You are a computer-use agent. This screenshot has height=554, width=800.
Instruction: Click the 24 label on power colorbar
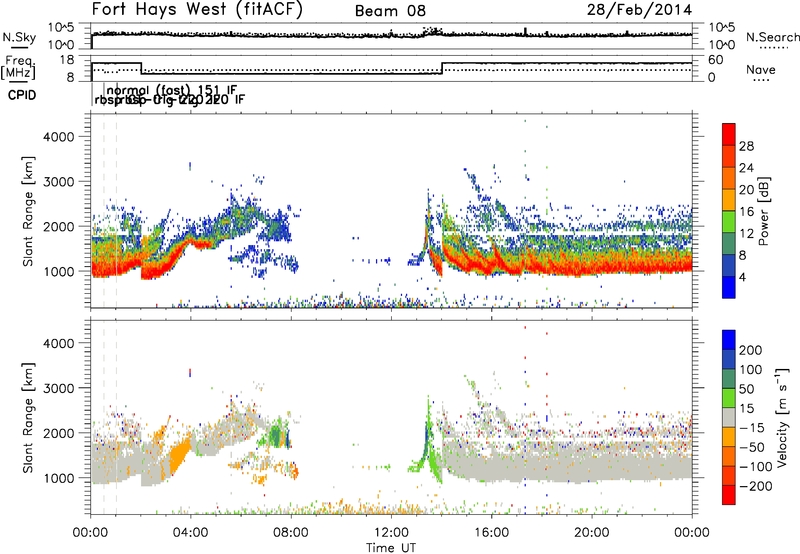pyautogui.click(x=746, y=168)
